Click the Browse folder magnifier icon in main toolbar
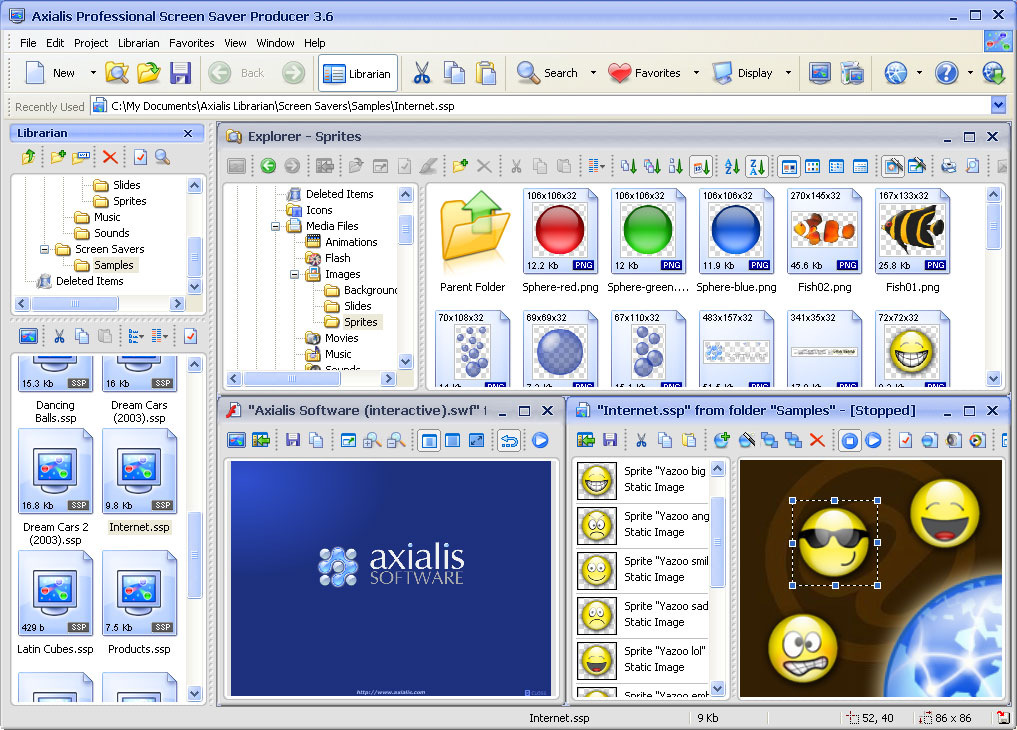This screenshot has width=1017, height=730. (x=117, y=73)
